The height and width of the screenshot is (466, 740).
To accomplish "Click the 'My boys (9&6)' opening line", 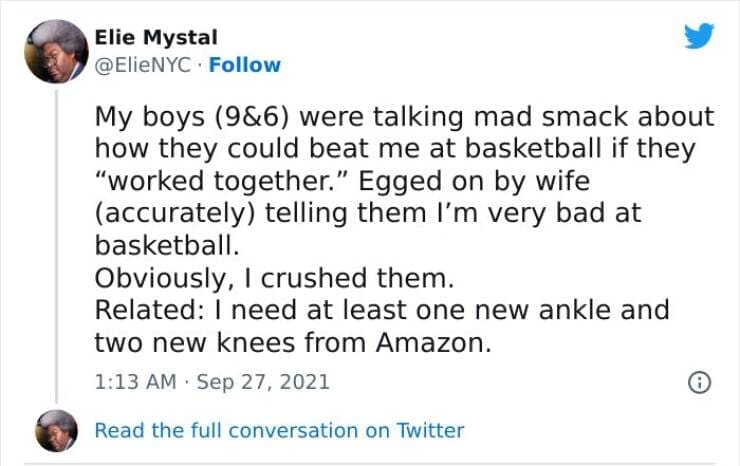I will point(192,117).
